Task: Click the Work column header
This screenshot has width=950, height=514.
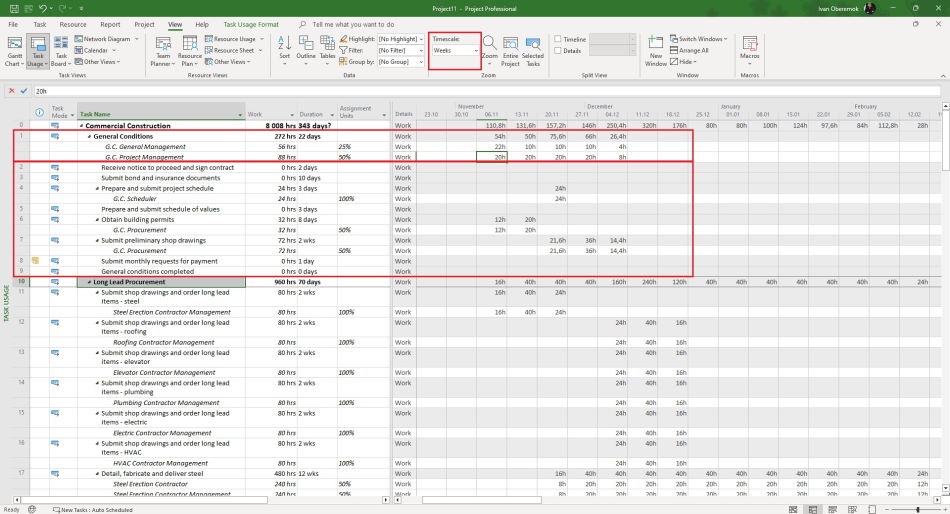Action: [x=271, y=114]
